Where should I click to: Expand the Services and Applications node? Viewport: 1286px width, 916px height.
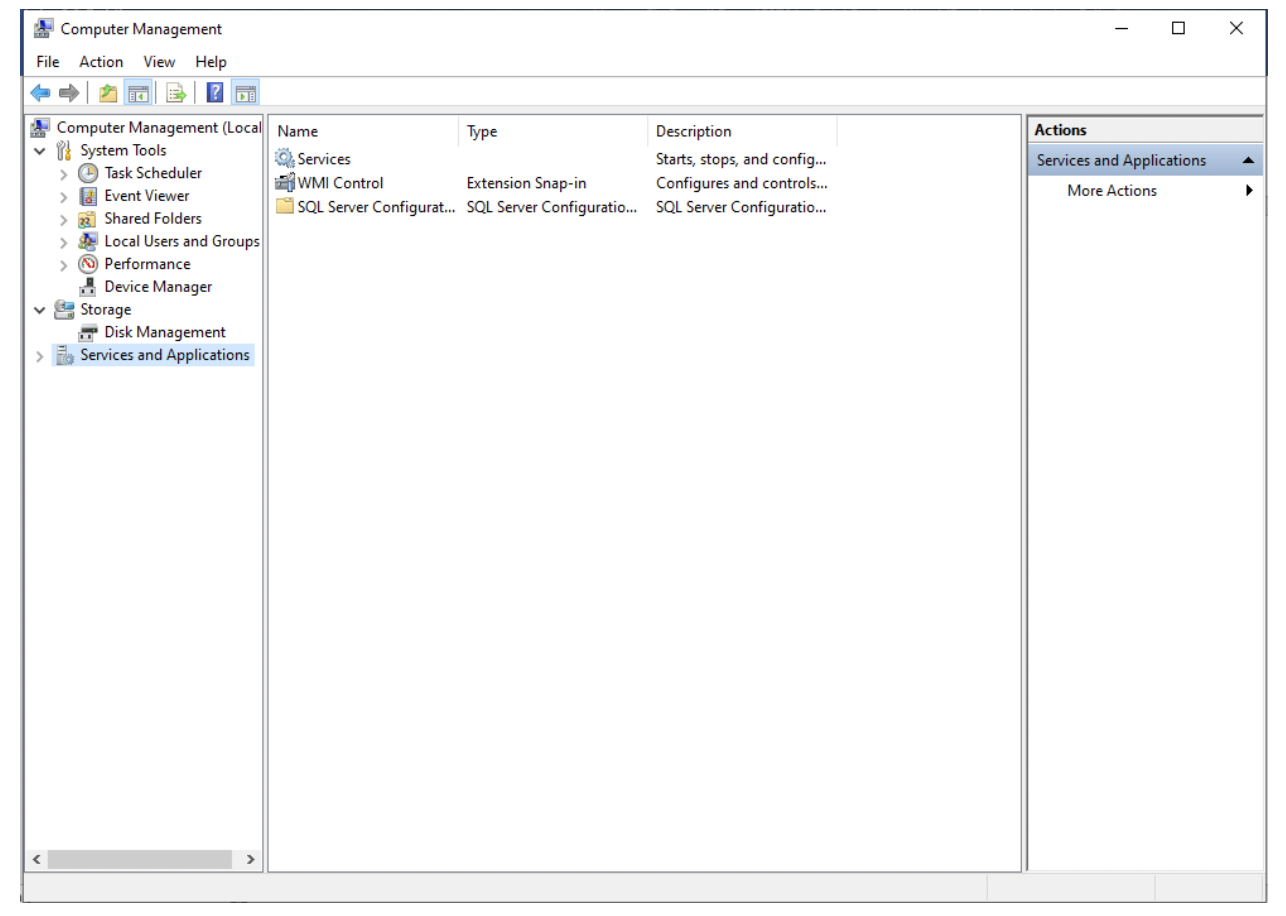point(40,356)
